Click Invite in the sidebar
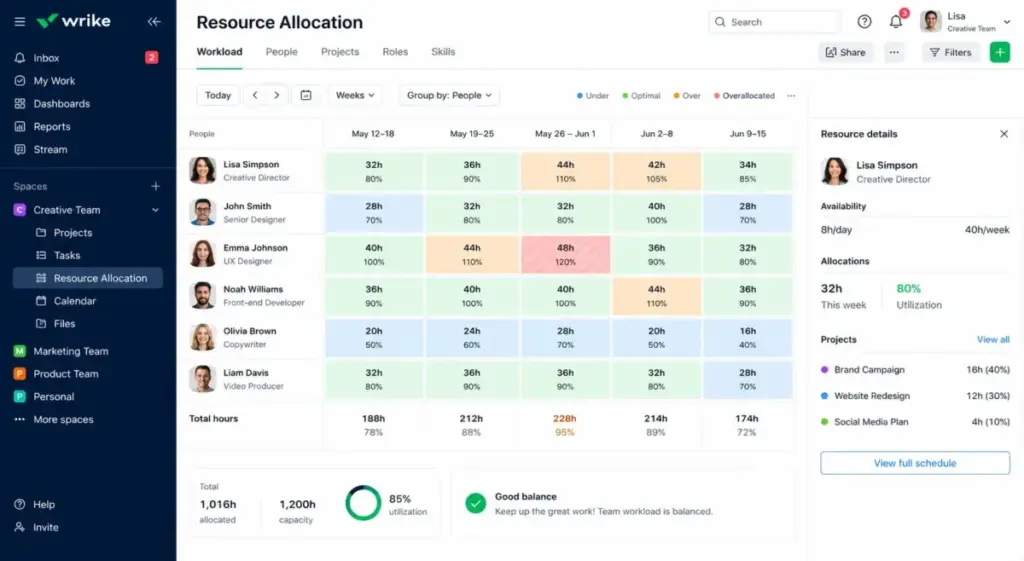The width and height of the screenshot is (1024, 561). click(45, 528)
